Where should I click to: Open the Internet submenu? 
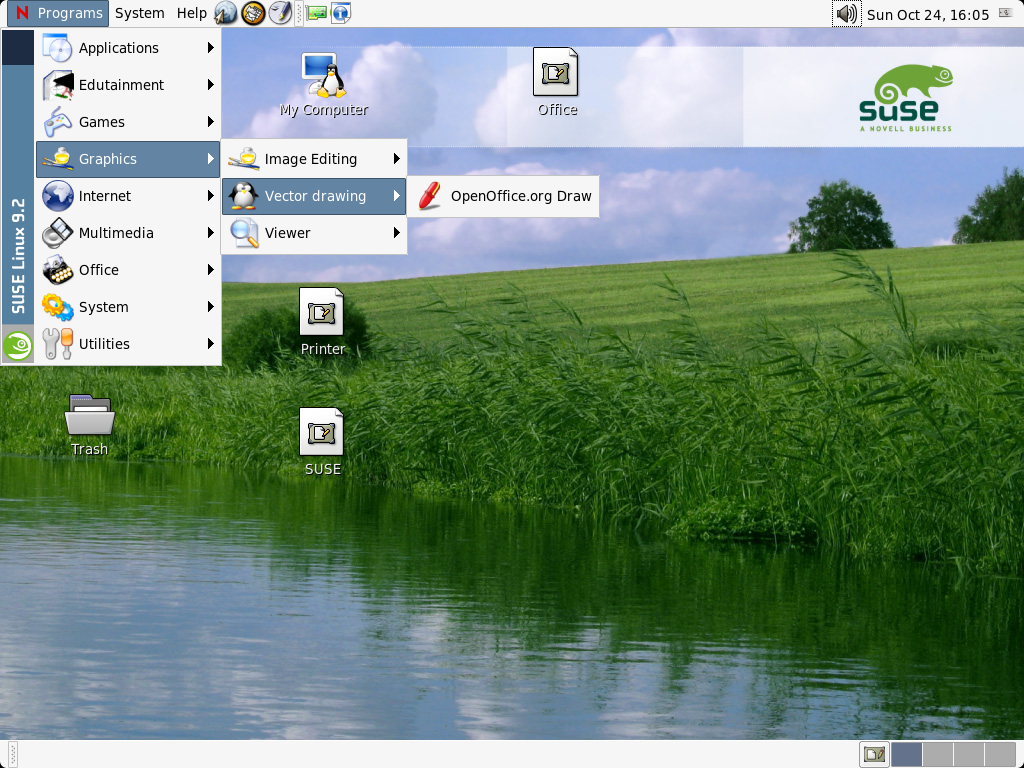pos(128,196)
